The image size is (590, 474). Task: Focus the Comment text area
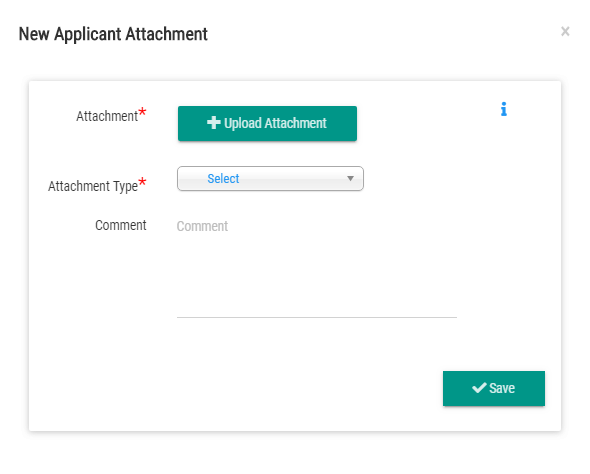point(317,266)
